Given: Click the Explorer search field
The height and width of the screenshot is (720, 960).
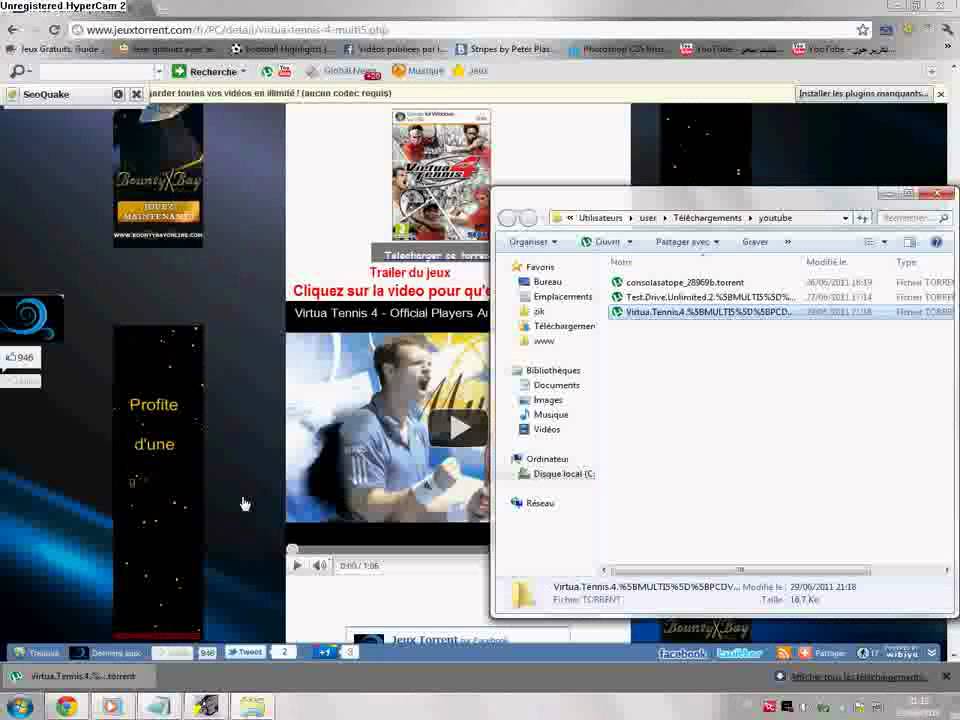Looking at the screenshot, I should click(x=915, y=218).
